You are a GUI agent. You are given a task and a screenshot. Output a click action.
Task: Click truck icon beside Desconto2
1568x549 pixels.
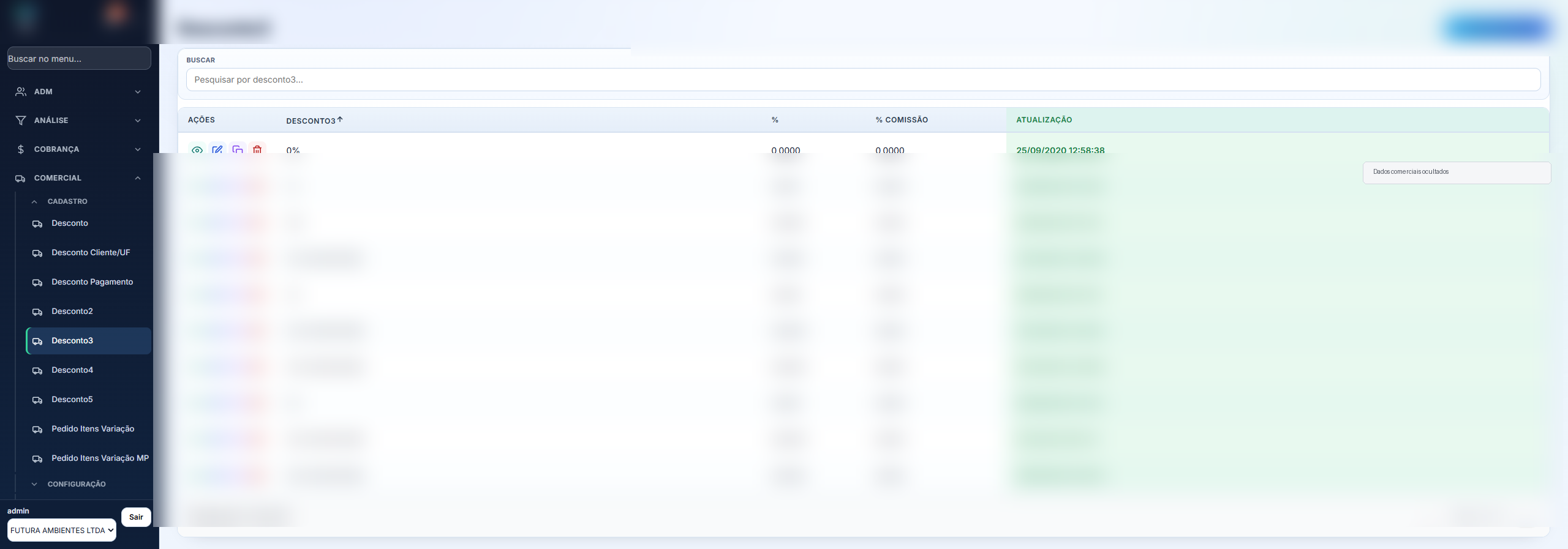coord(37,312)
